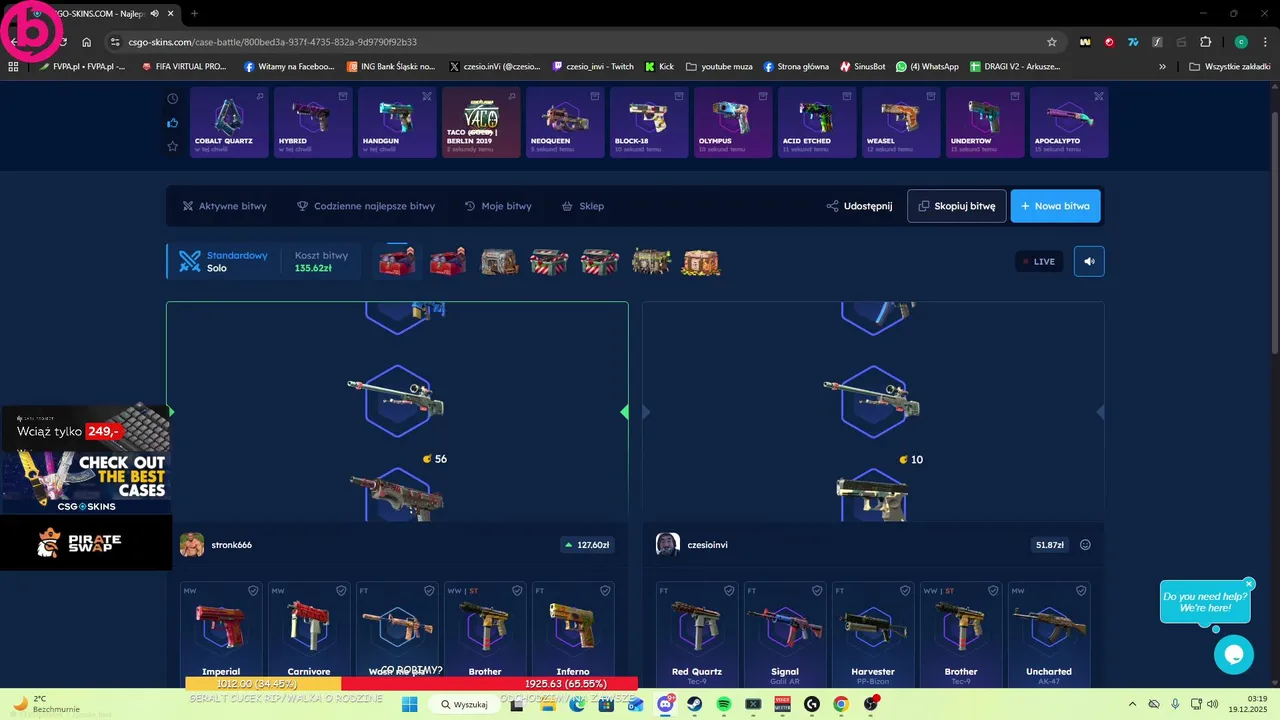Open the Signal Galil AR skin card
The image size is (1280, 720).
pyautogui.click(x=785, y=634)
